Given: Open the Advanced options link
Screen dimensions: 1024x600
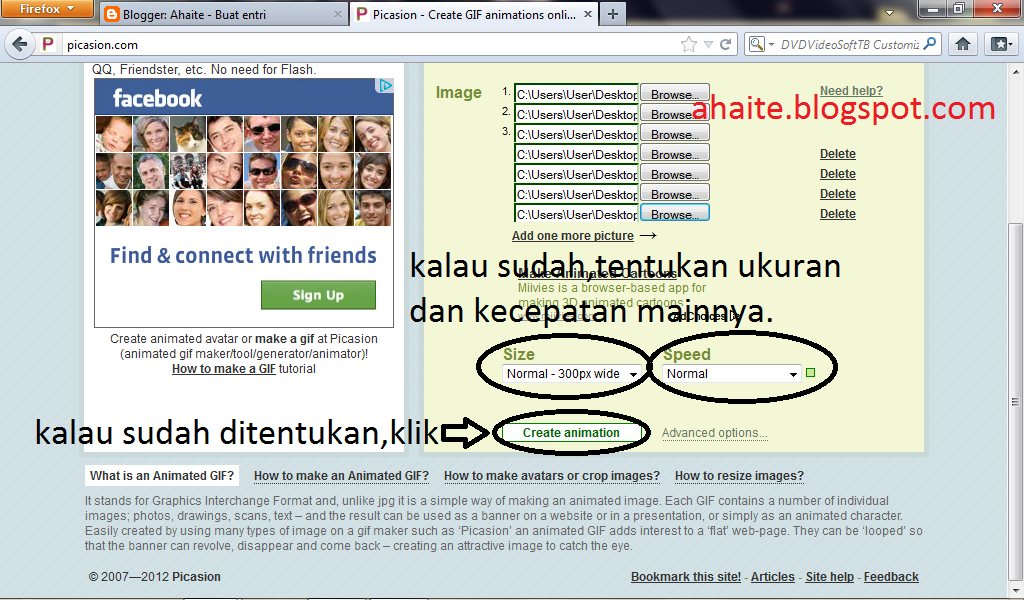Looking at the screenshot, I should (x=714, y=433).
